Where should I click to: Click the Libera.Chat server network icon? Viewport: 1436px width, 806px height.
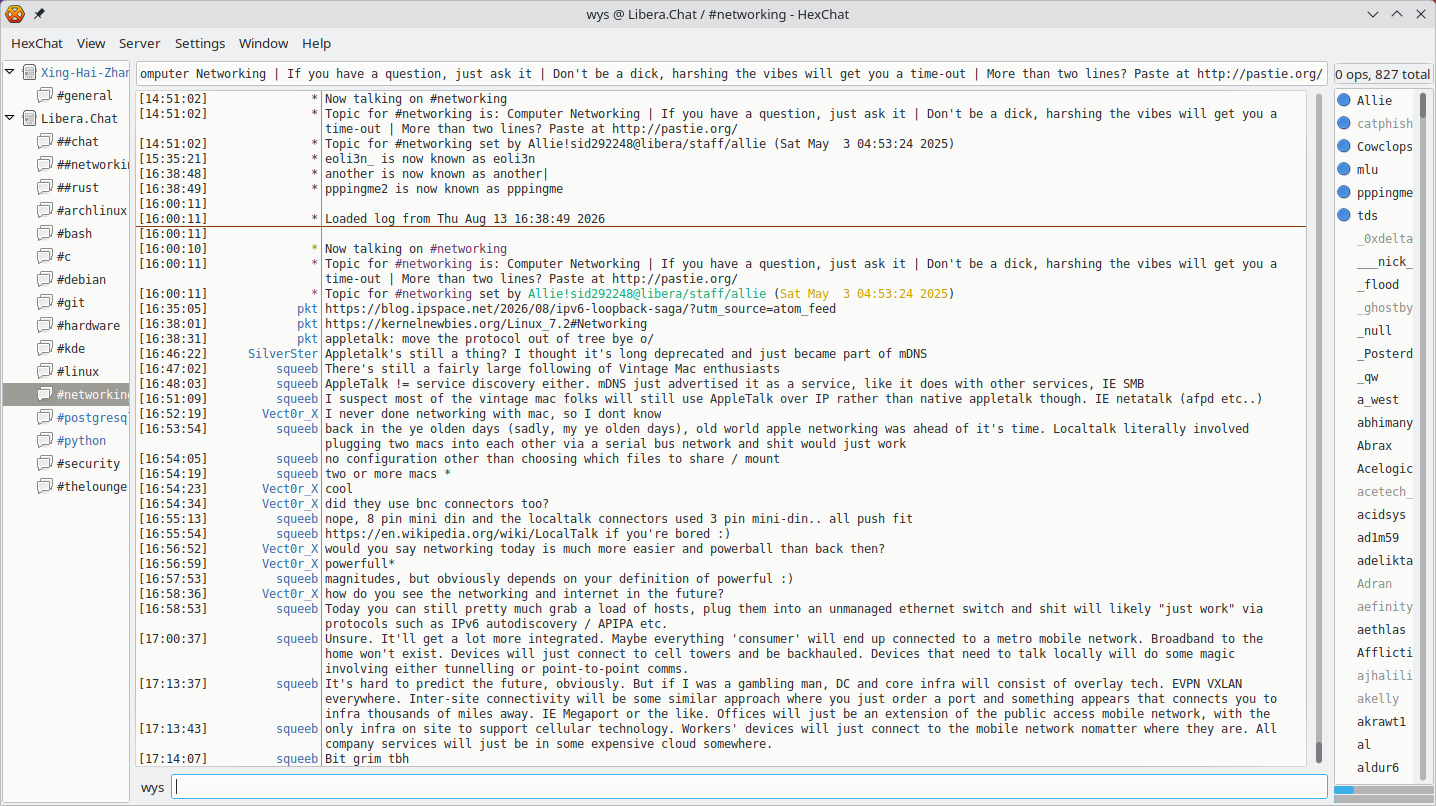click(29, 118)
